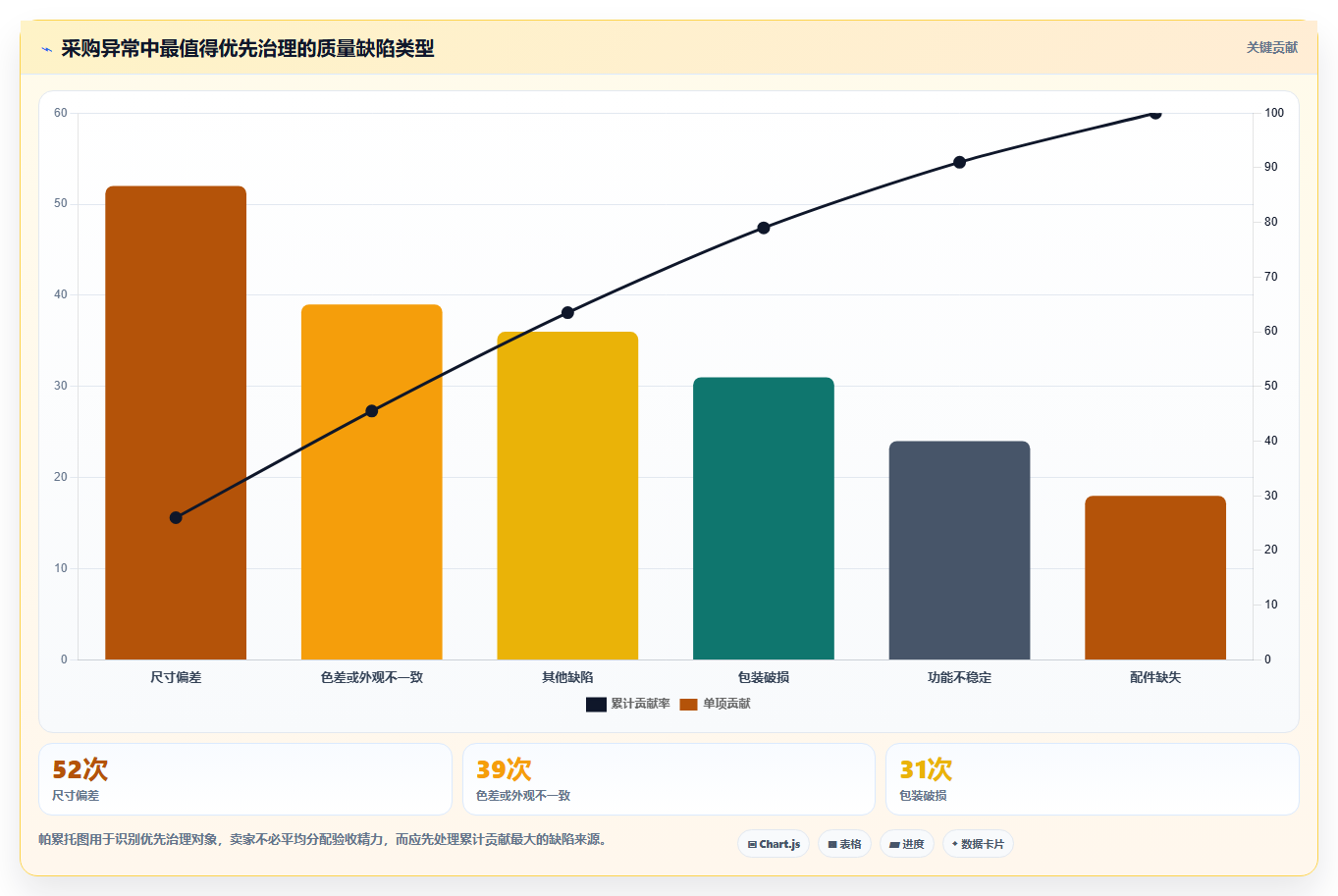Image resolution: width=1338 pixels, height=896 pixels.
Task: Click the orange 单项贡献 legend color box
Action: click(x=688, y=705)
